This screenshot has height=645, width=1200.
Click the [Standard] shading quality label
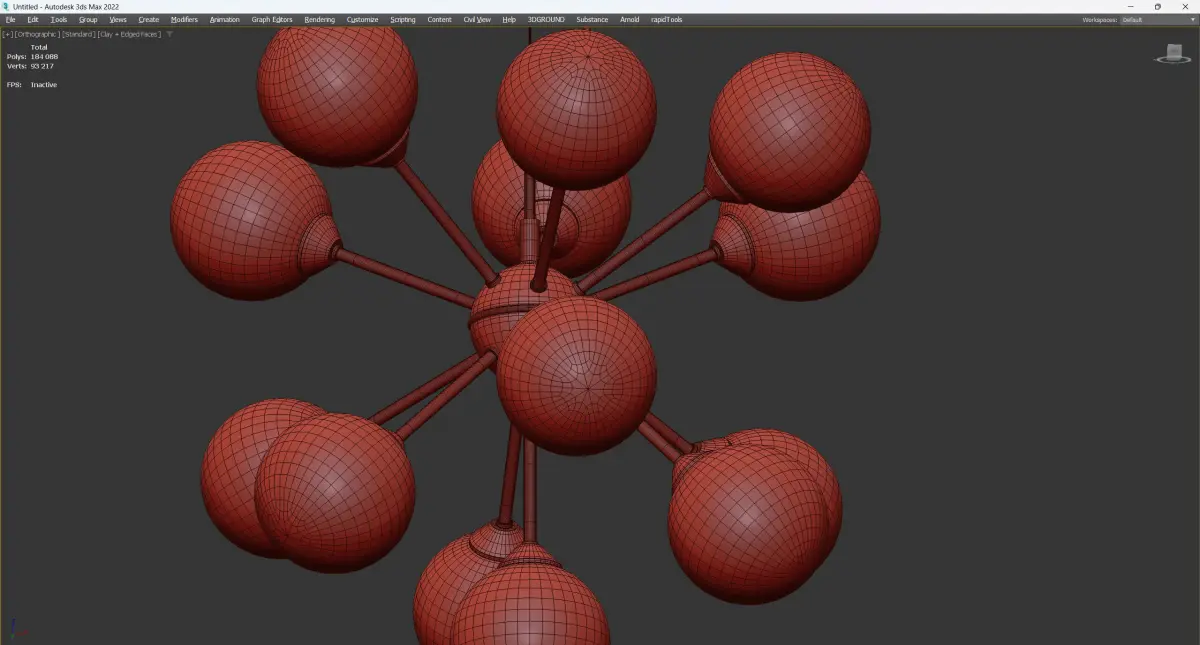tap(79, 34)
